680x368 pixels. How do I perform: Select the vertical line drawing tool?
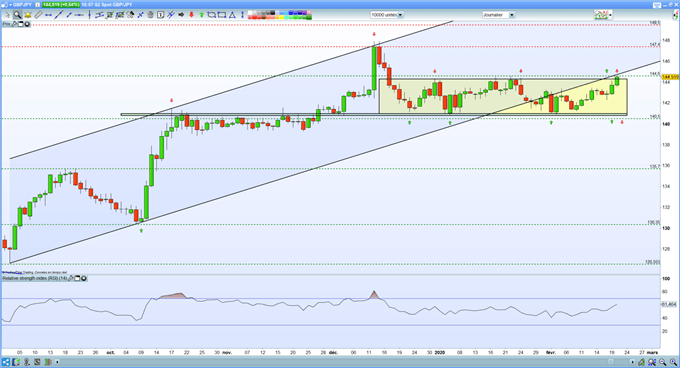[x=89, y=15]
